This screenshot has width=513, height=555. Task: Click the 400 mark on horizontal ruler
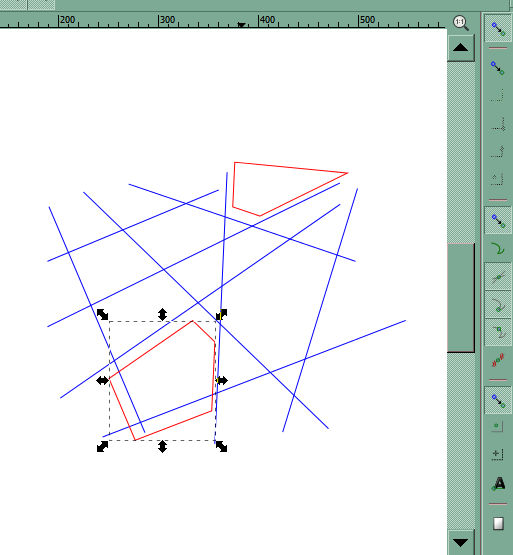click(x=267, y=20)
